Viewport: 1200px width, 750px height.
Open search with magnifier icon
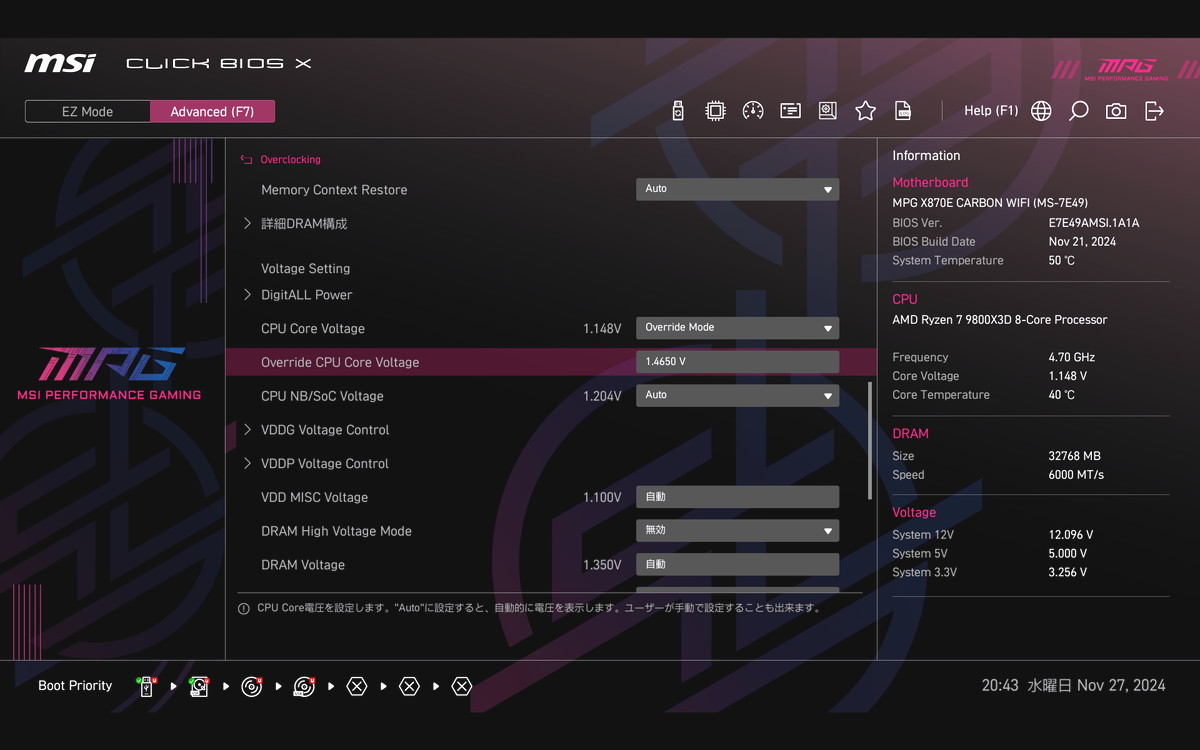click(x=1078, y=111)
